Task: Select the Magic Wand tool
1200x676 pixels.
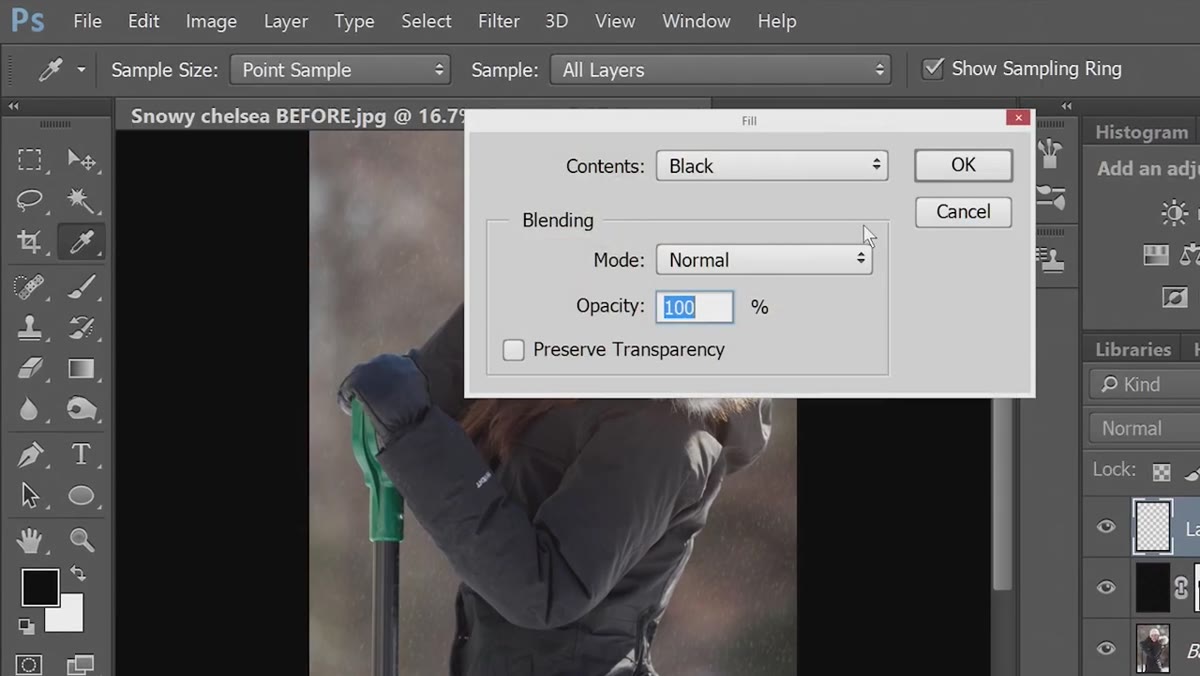Action: click(81, 200)
